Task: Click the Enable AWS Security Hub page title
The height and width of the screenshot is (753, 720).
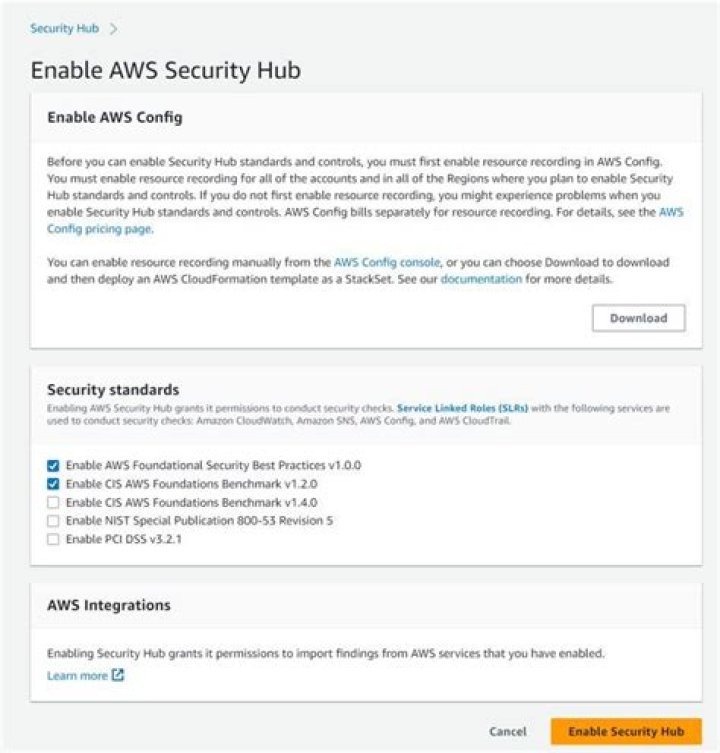Action: point(166,70)
